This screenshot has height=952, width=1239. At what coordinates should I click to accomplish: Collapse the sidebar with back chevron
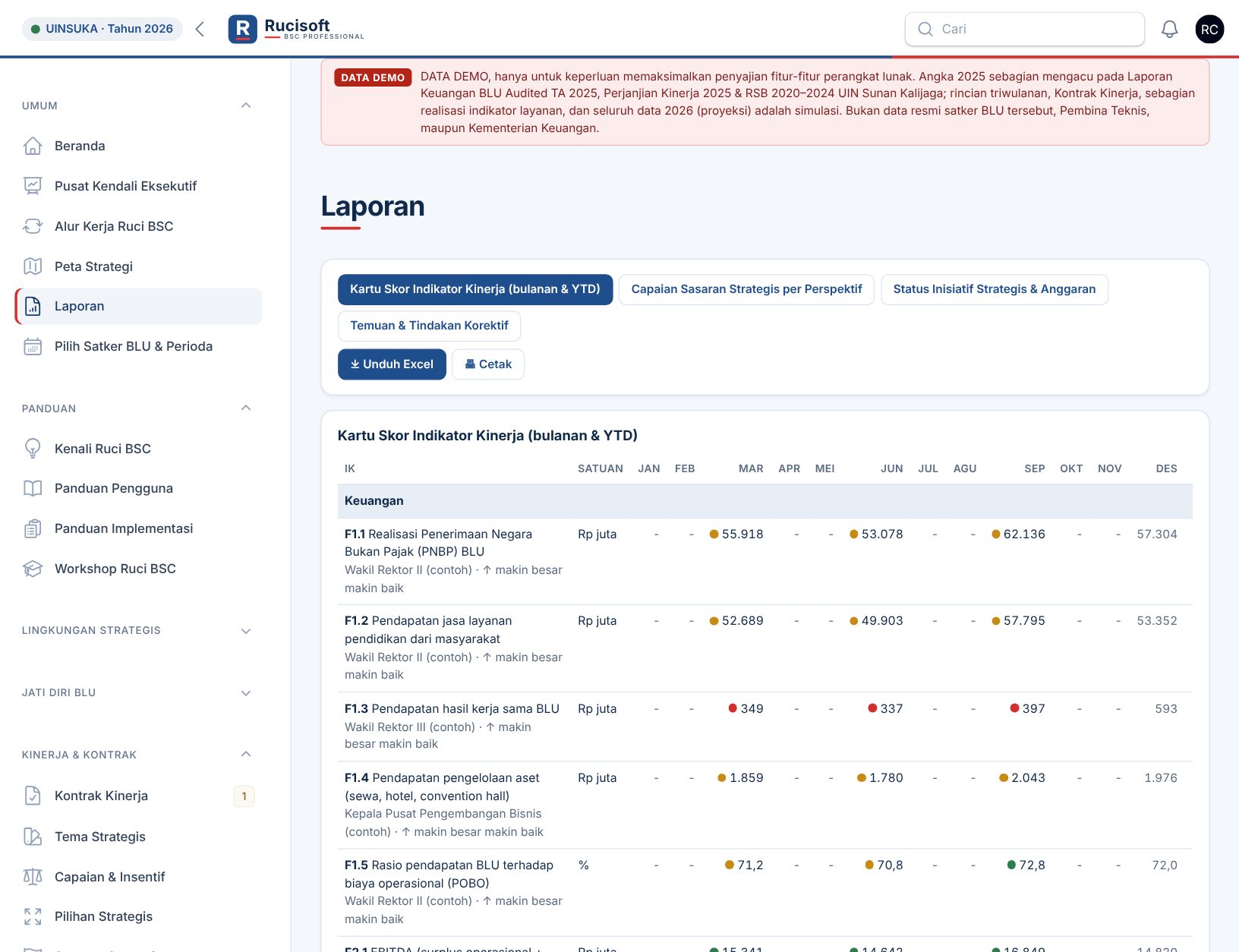click(x=200, y=29)
